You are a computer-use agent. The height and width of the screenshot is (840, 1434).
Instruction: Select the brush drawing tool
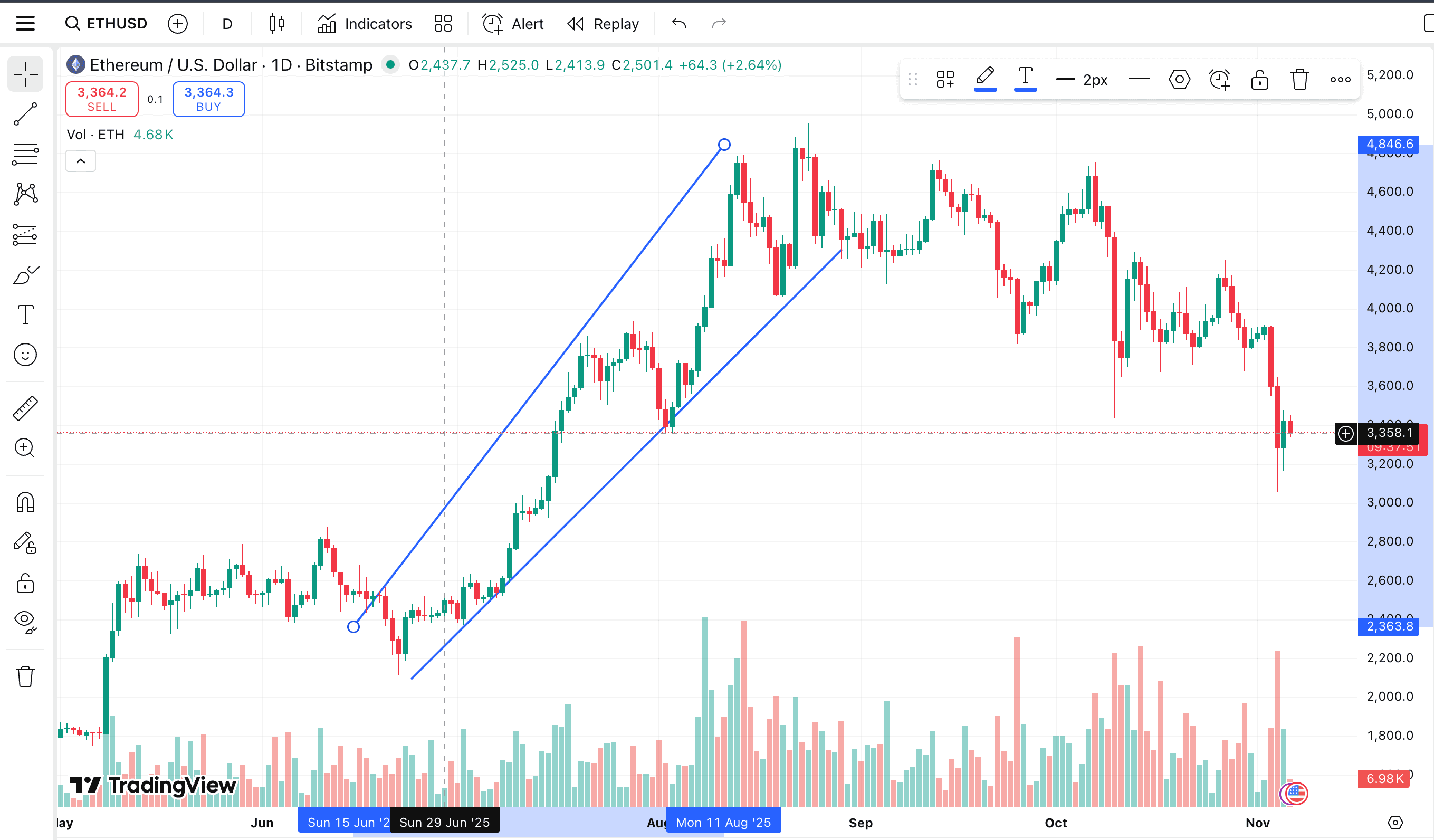pos(25,275)
